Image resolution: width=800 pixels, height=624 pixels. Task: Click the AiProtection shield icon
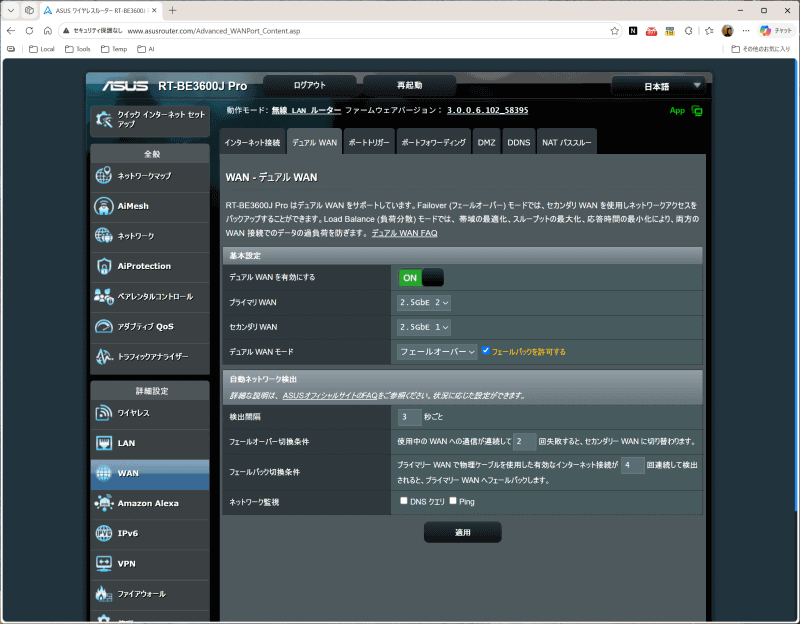pos(104,266)
